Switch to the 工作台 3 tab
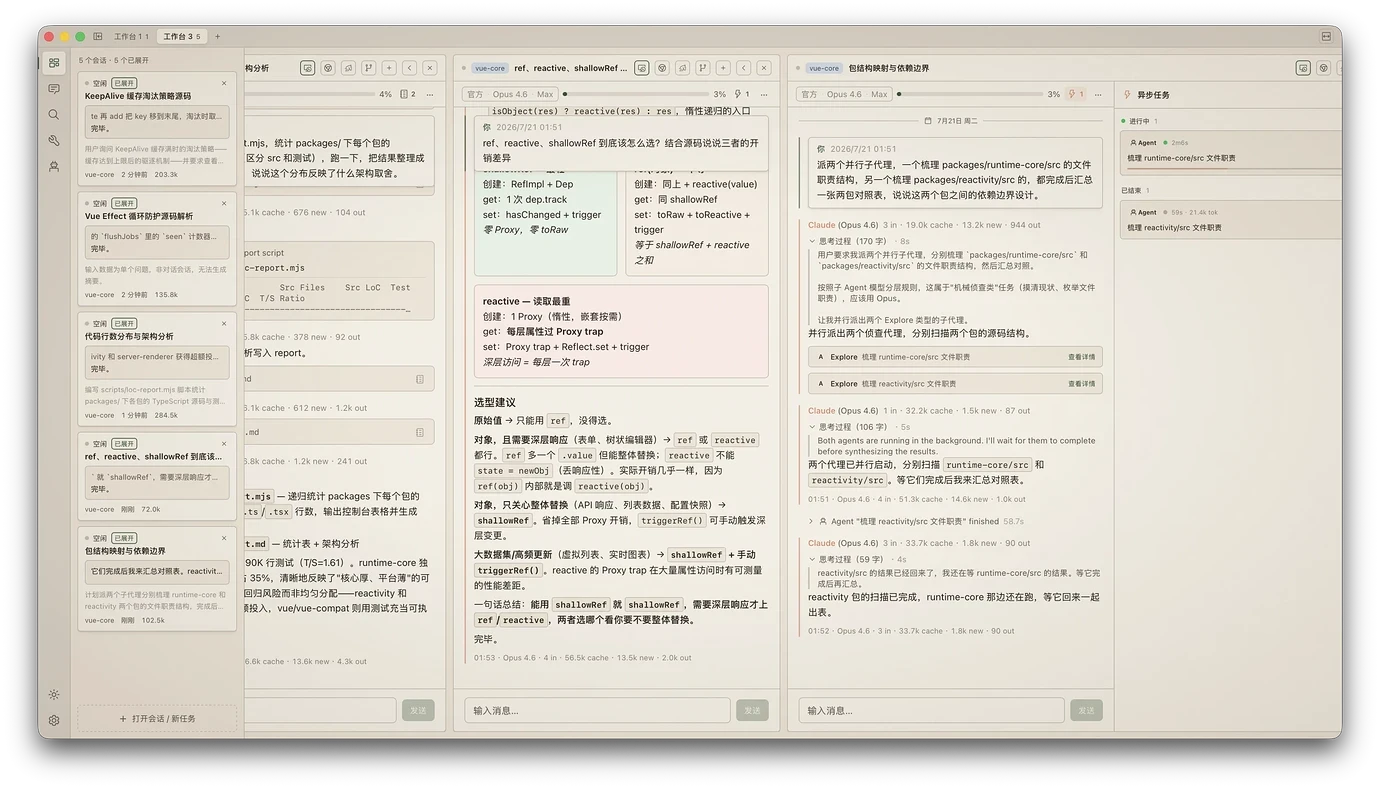 click(181, 36)
